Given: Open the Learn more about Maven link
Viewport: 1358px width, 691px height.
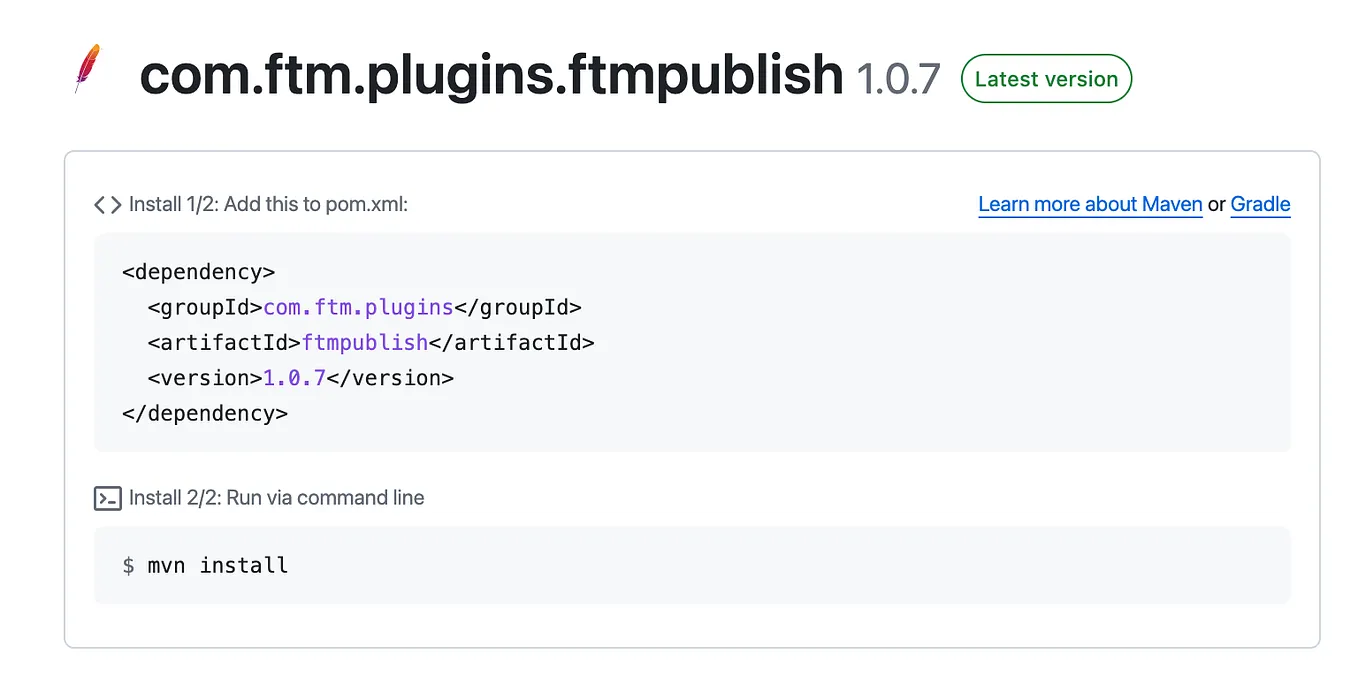Looking at the screenshot, I should [1090, 204].
